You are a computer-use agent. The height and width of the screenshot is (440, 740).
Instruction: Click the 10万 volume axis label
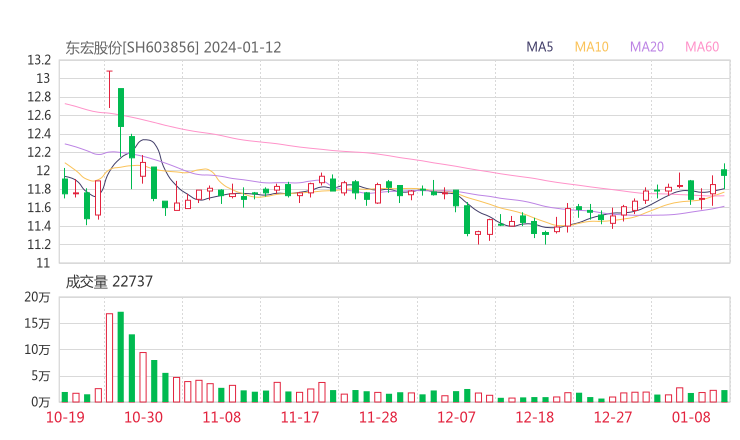pos(37,350)
